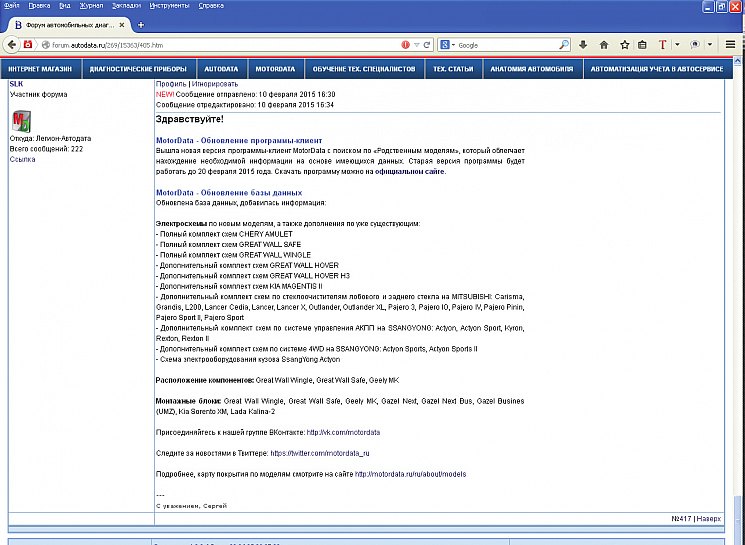Close the forum tab with its X
The width and height of the screenshot is (745, 545).
[x=122, y=25]
